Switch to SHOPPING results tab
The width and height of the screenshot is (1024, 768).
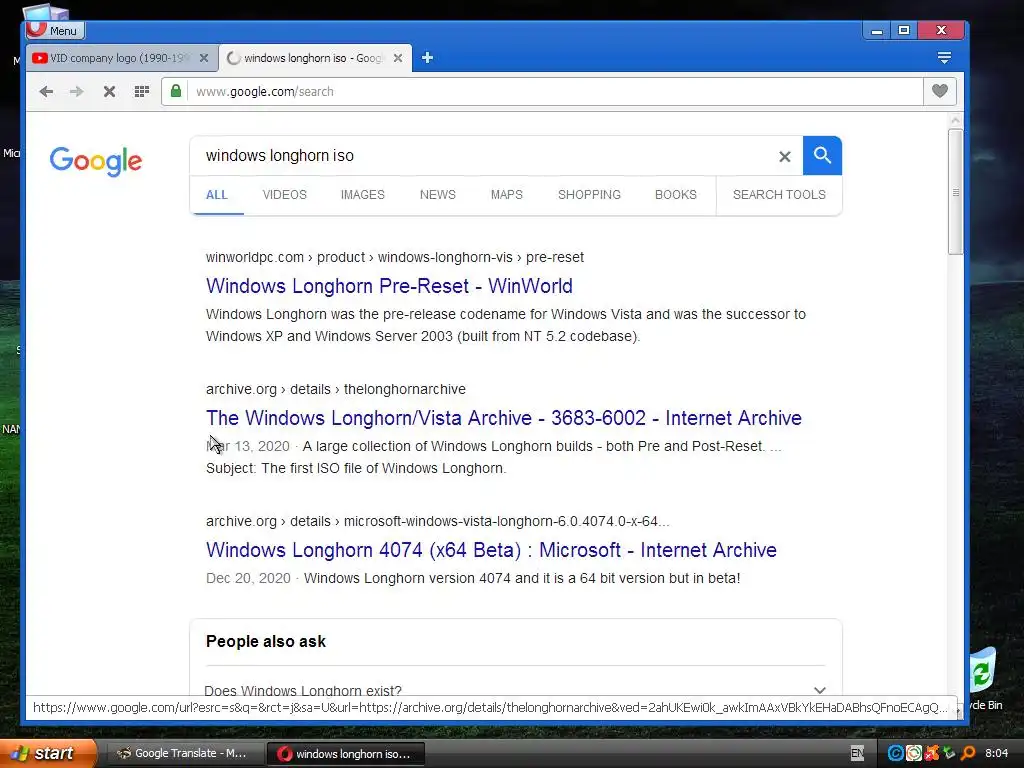click(x=589, y=195)
